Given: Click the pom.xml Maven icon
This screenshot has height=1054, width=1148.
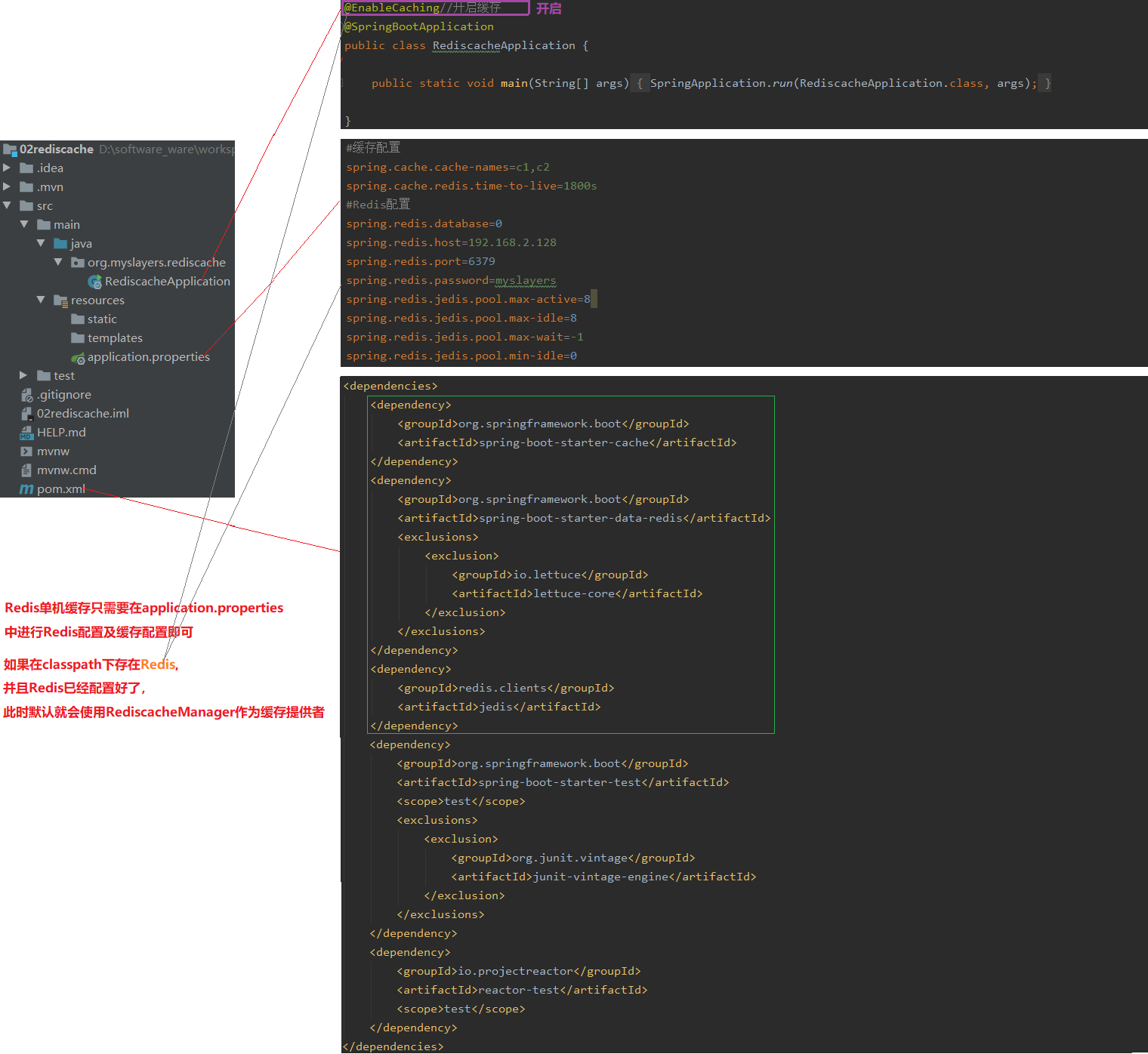Looking at the screenshot, I should click(x=26, y=489).
